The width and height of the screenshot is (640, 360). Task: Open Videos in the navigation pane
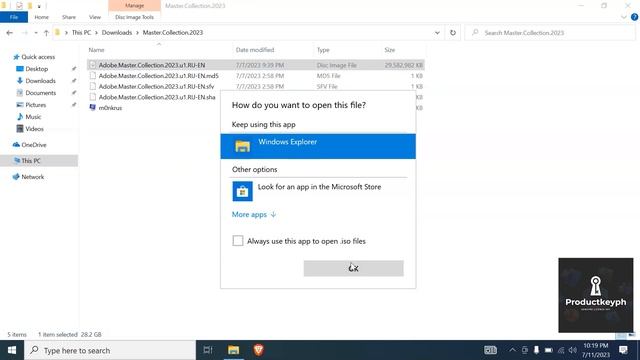pos(34,129)
